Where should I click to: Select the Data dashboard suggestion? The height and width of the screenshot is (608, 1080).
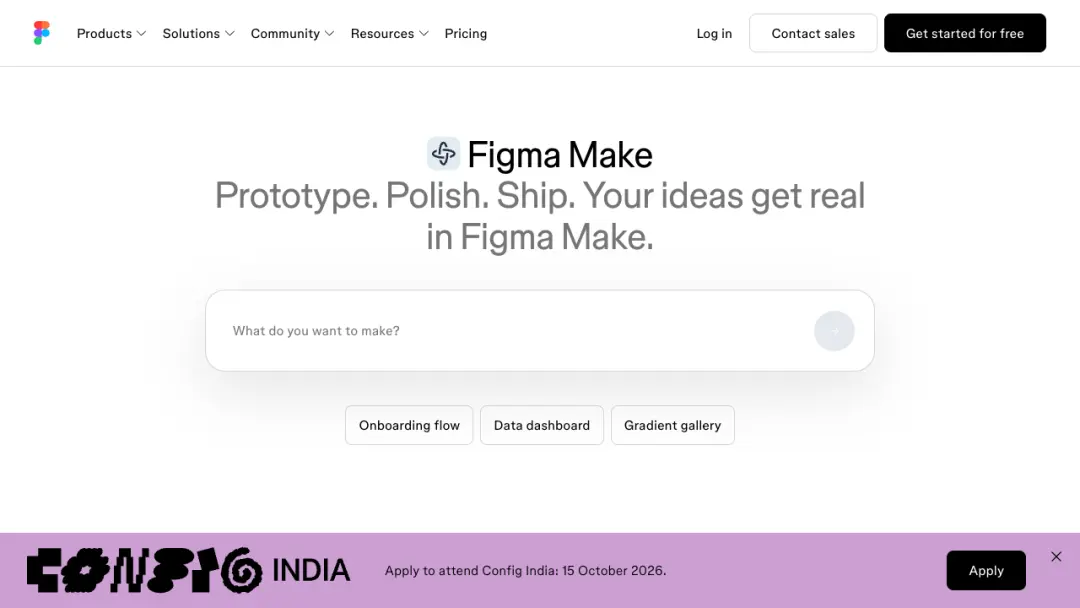542,426
